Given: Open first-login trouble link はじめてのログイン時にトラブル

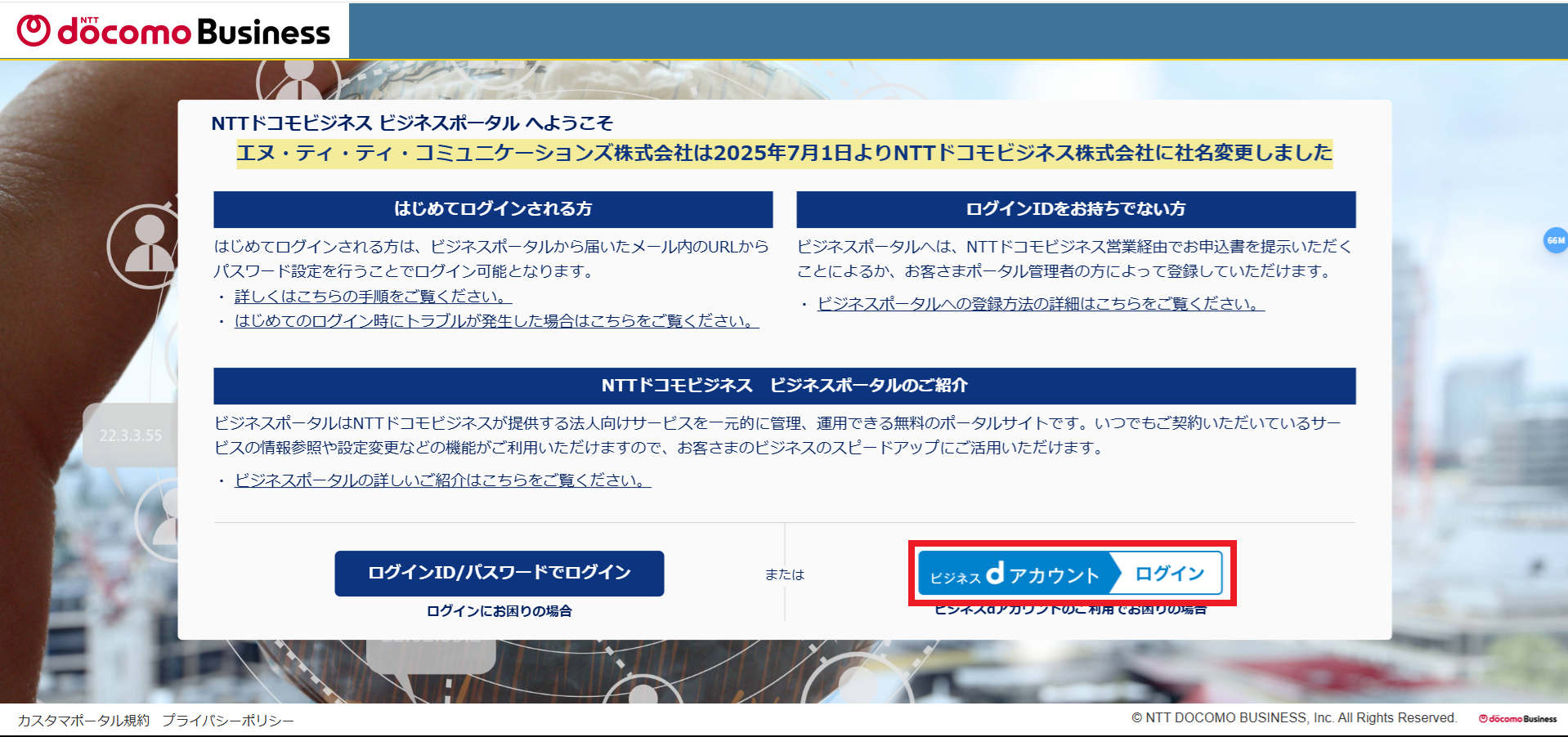Looking at the screenshot, I should point(496,321).
